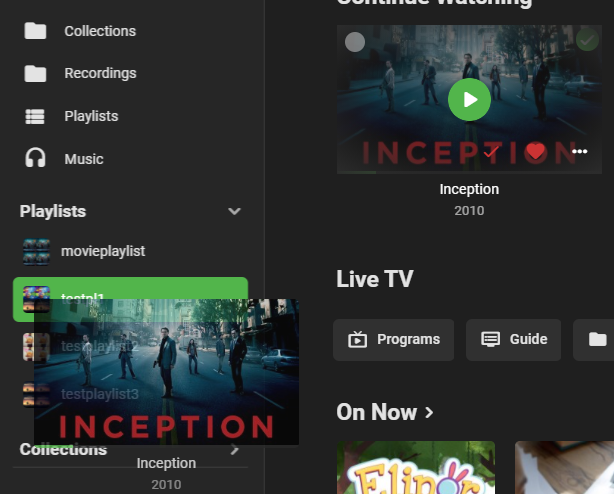Click the Recordings folder icon
The width and height of the screenshot is (614, 494).
tap(35, 74)
